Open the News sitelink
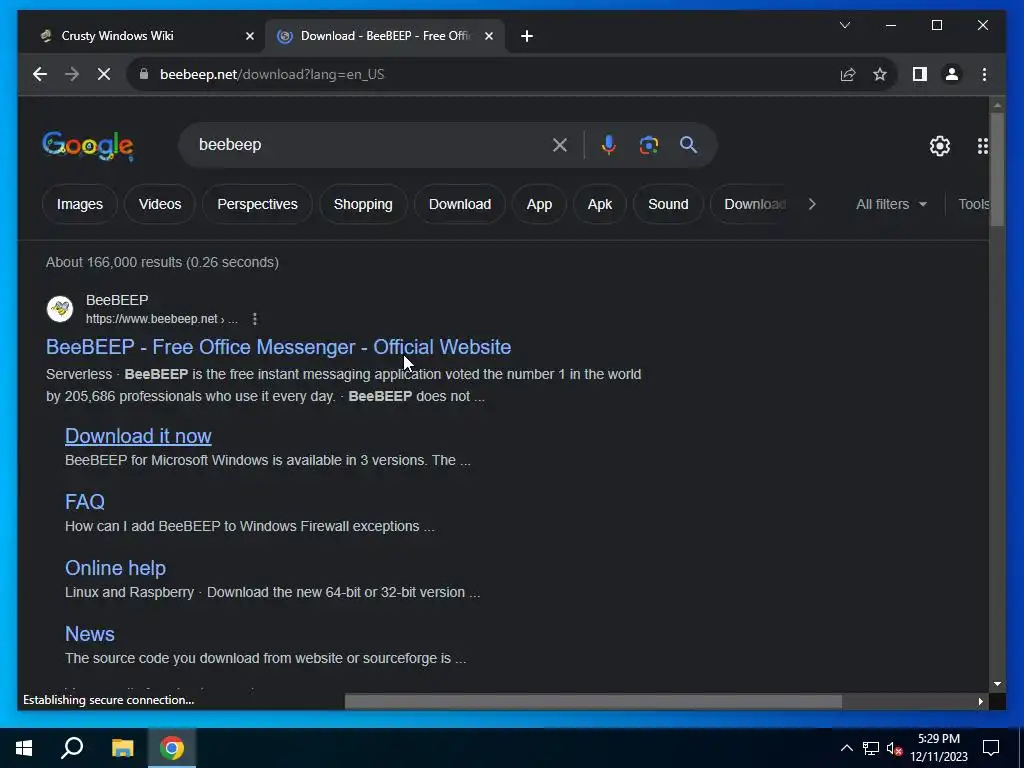 (89, 634)
